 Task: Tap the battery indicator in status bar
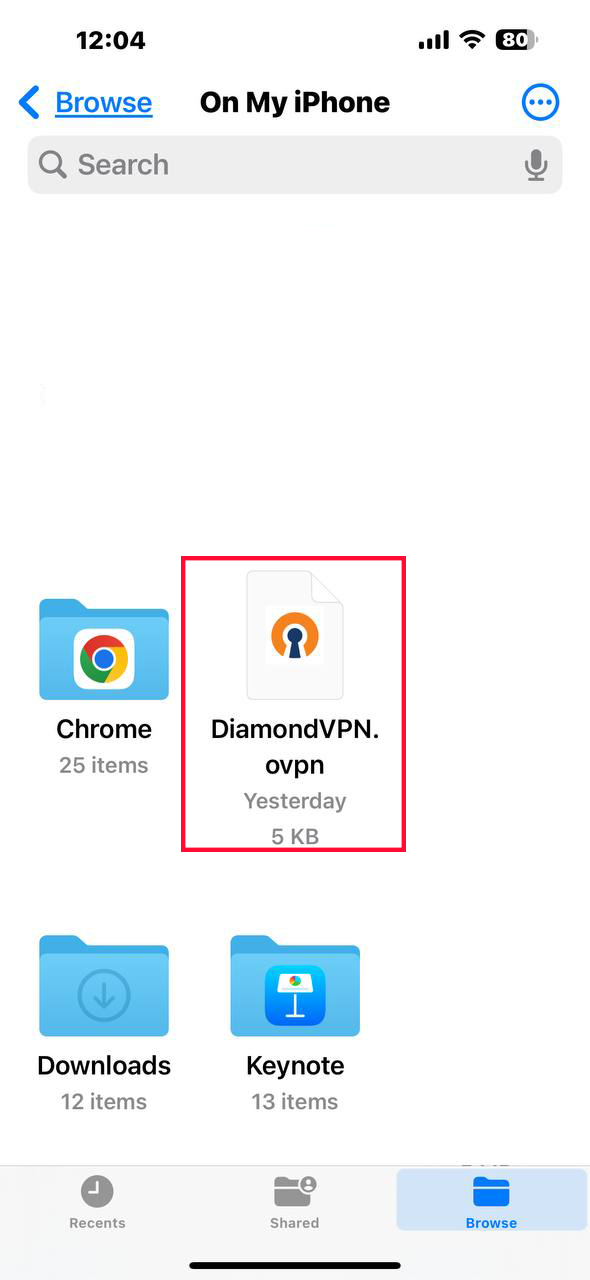coord(516,40)
